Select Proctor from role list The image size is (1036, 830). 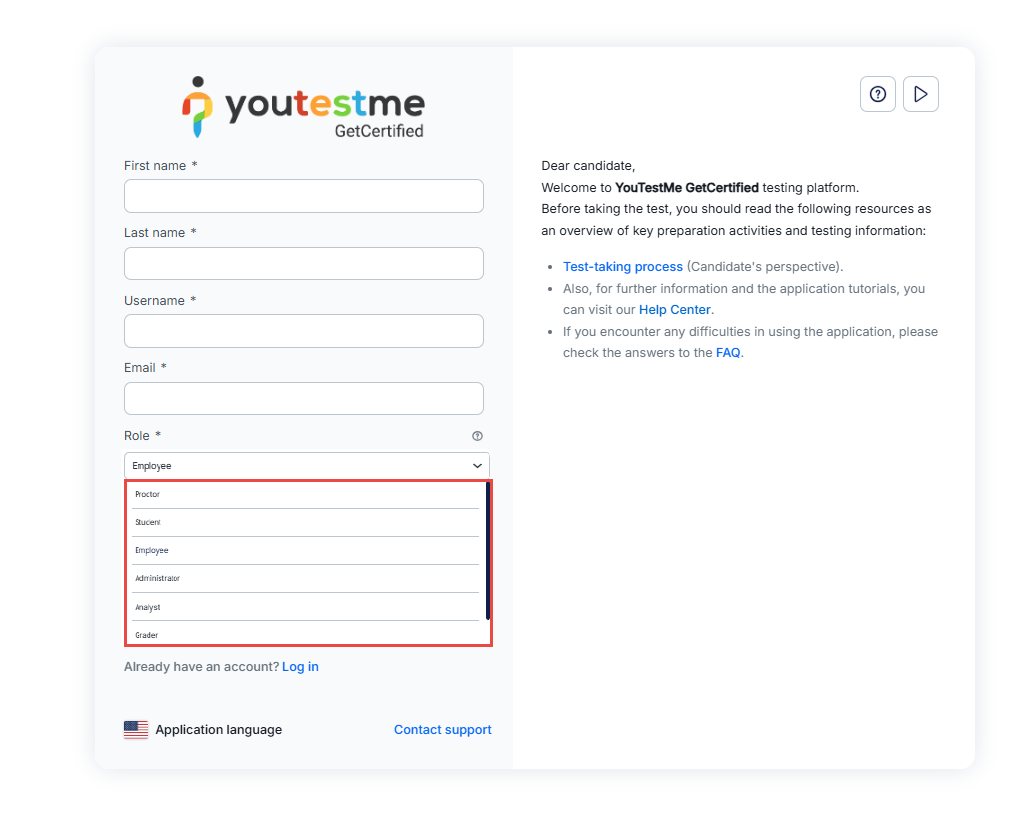[x=148, y=494]
